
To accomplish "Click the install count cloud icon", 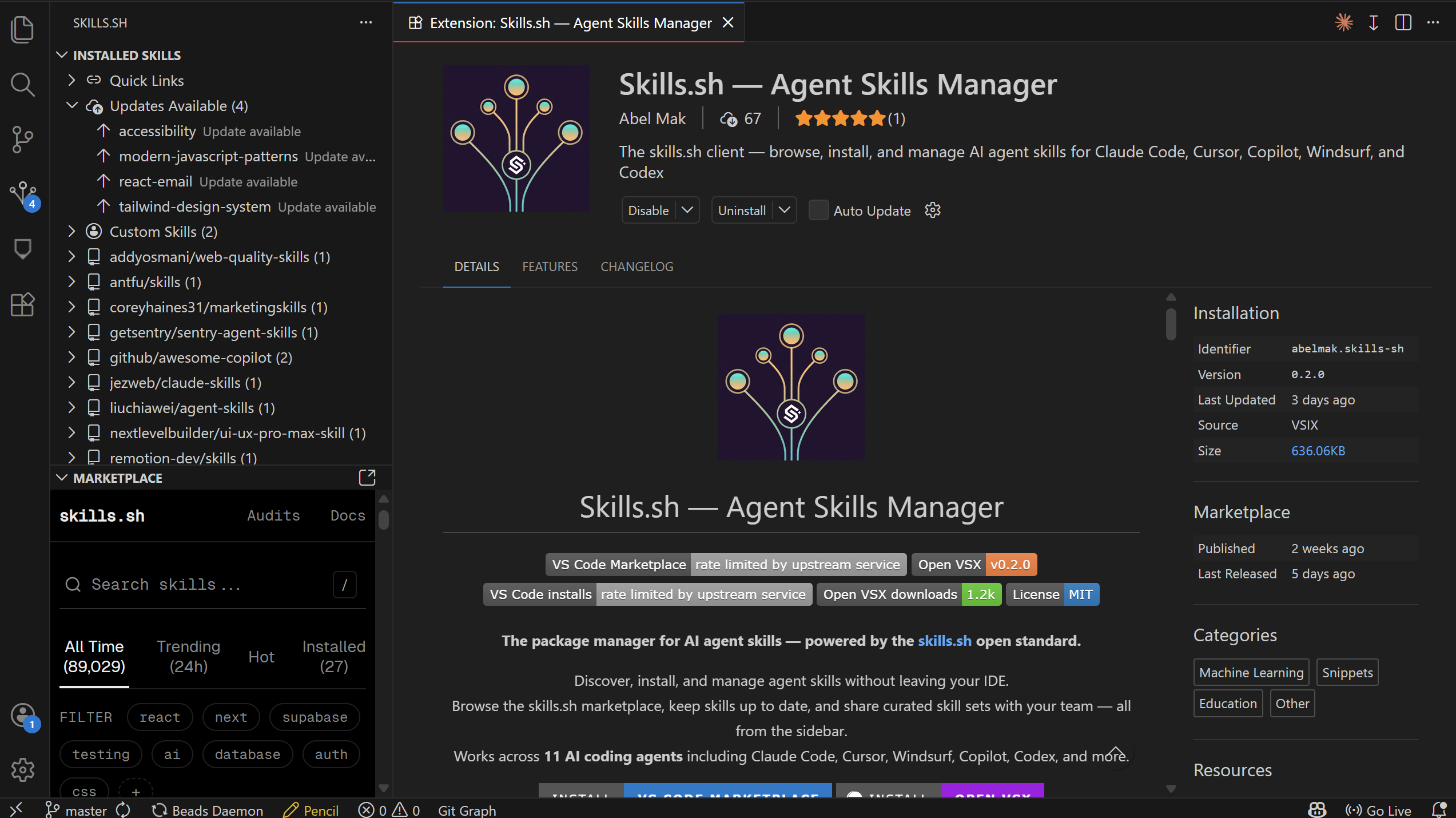I will 728,118.
